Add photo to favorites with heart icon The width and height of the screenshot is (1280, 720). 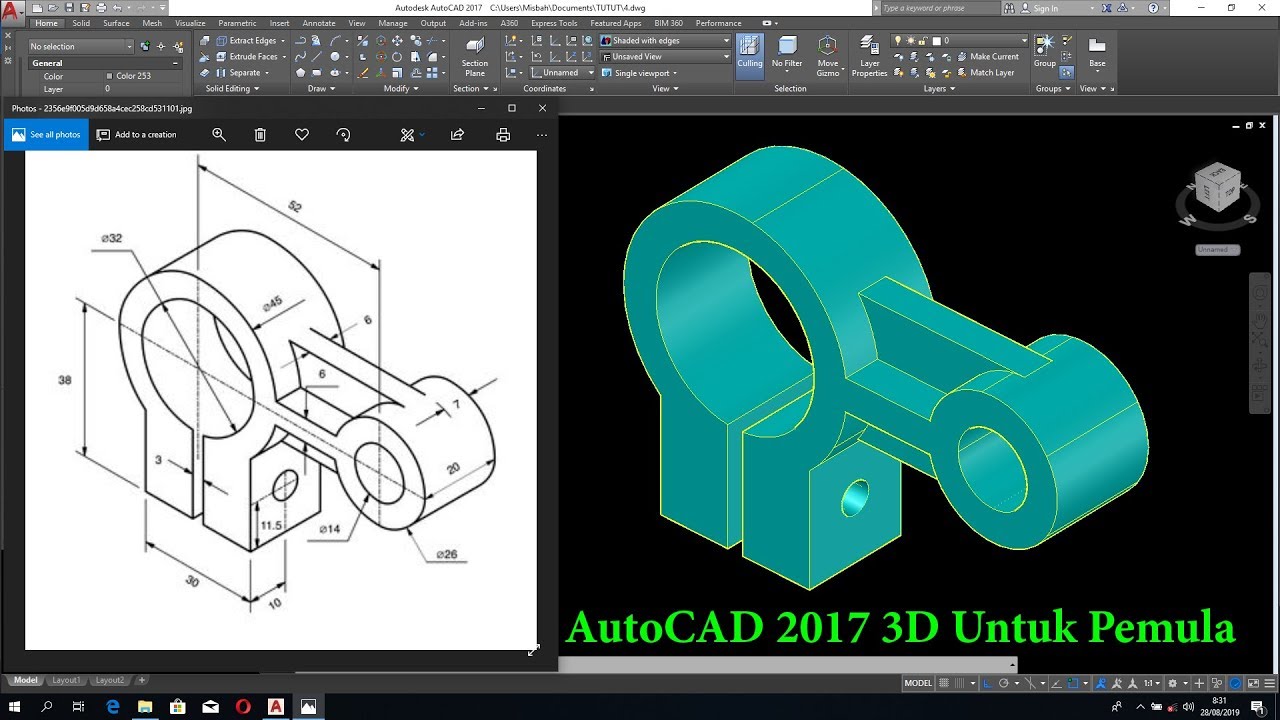click(302, 134)
